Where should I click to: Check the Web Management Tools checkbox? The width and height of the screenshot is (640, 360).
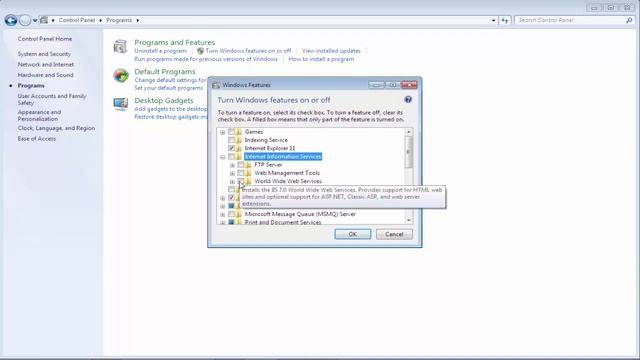pyautogui.click(x=241, y=173)
